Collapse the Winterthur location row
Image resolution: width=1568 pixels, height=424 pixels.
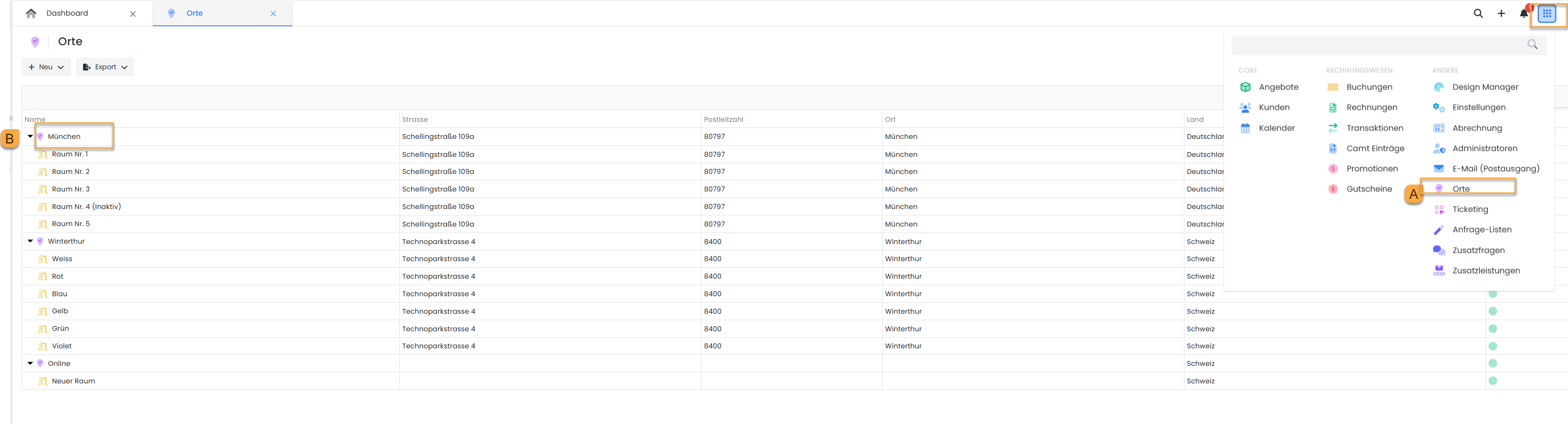[x=30, y=241]
